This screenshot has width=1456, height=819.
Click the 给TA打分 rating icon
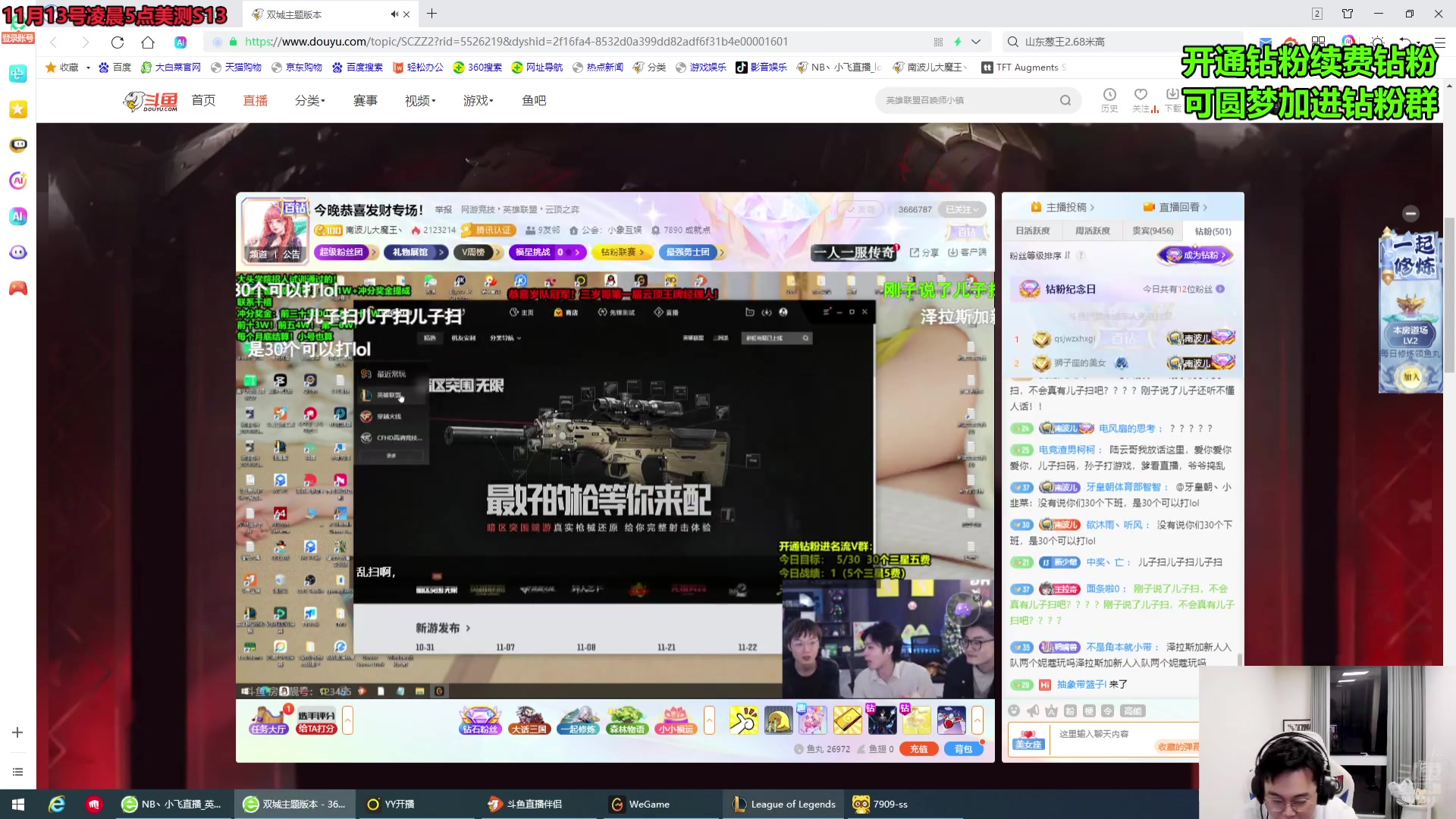pyautogui.click(x=316, y=720)
